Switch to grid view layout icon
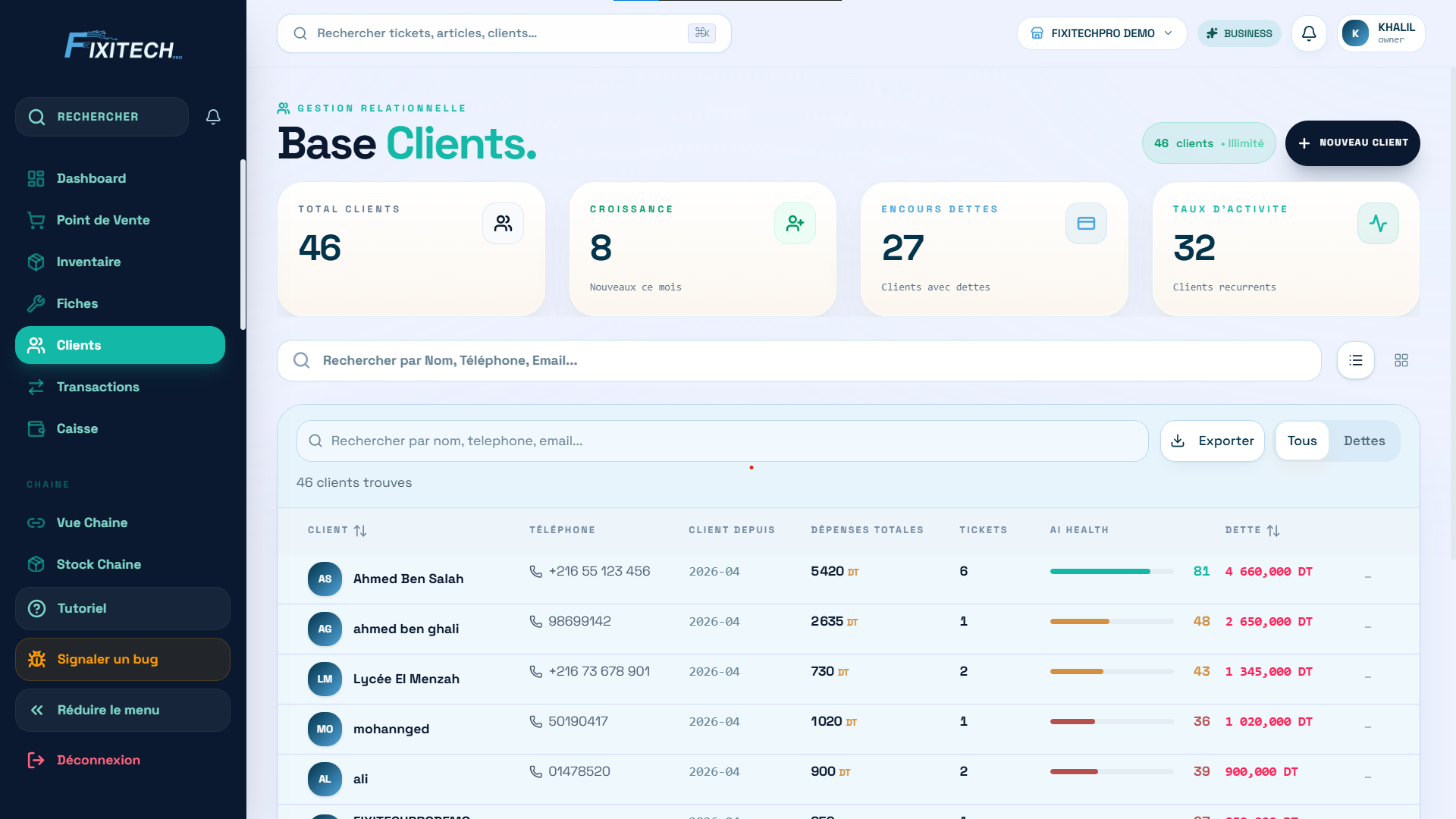Viewport: 1456px width, 819px height. (x=1401, y=360)
